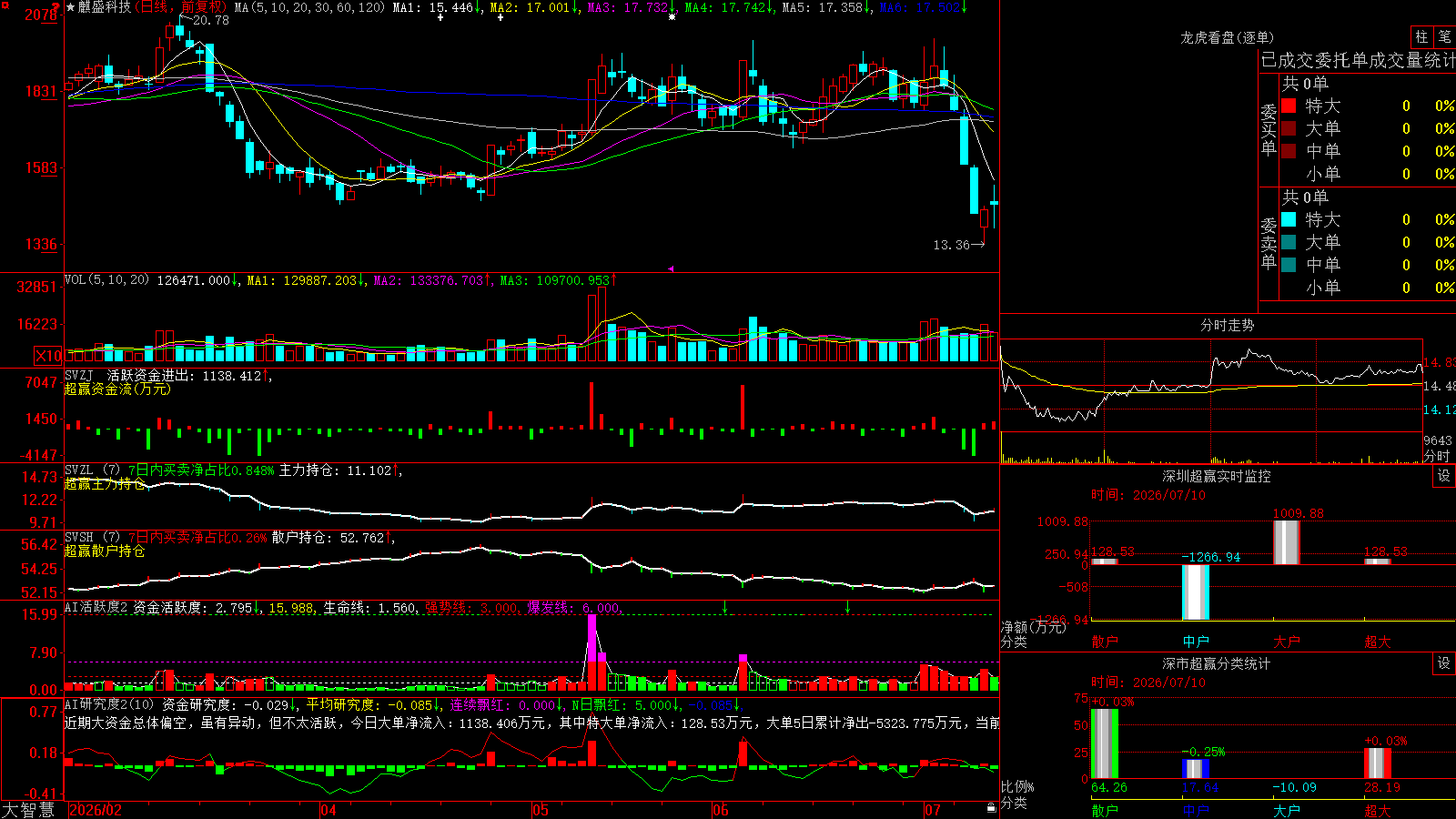Click the 13.36 low price annotation
This screenshot has height=819, width=1456.
[x=952, y=245]
